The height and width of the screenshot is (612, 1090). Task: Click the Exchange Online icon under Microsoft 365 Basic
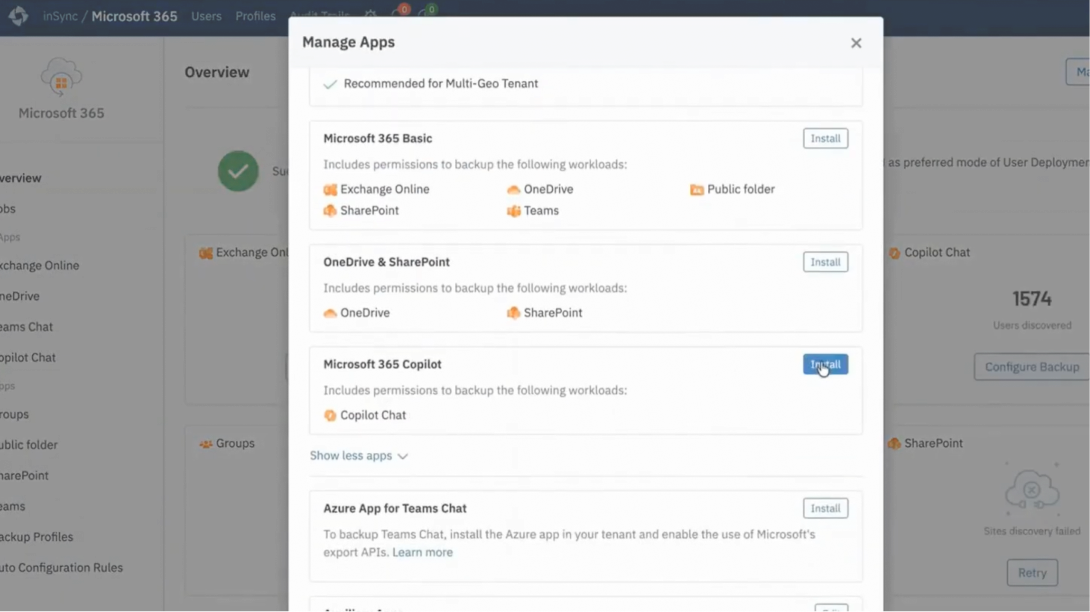[330, 189]
